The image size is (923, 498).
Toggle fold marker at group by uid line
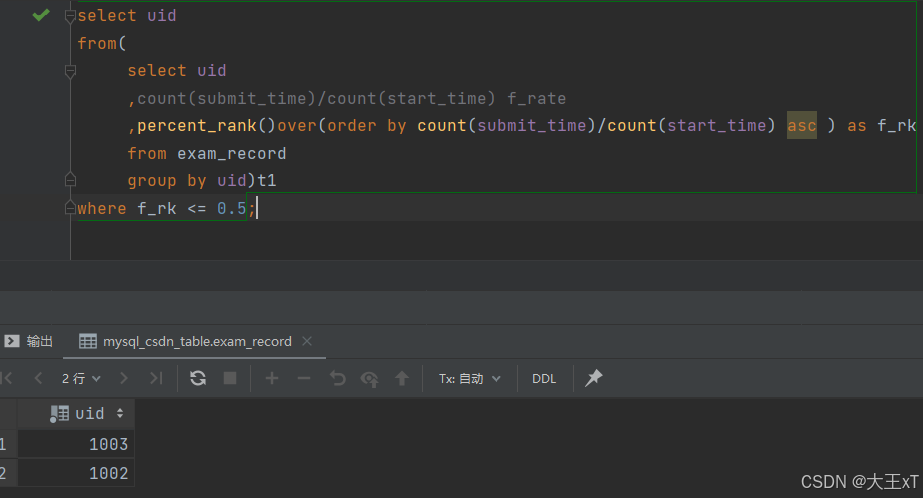point(70,179)
